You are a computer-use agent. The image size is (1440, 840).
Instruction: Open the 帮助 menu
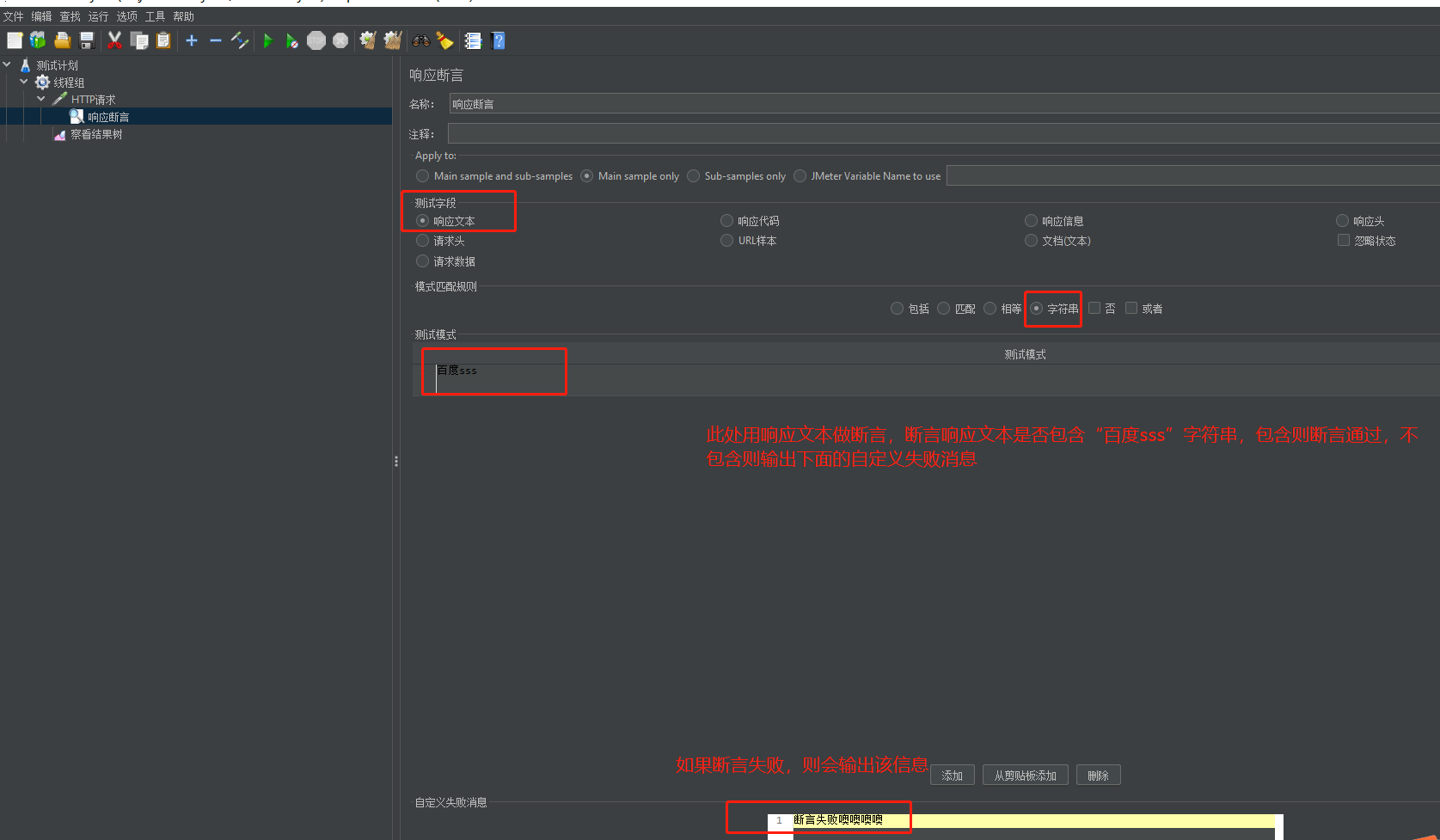tap(183, 16)
